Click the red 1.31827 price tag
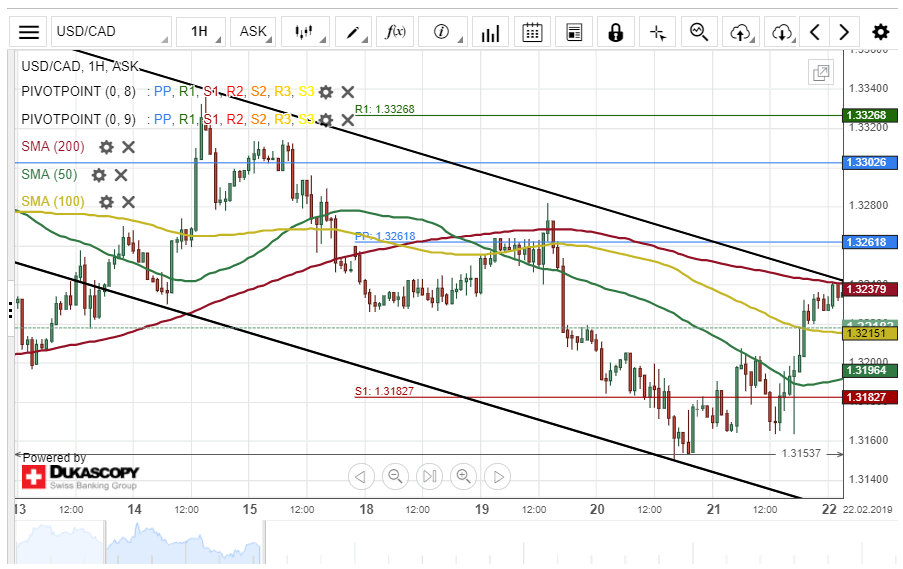Screen dimensions: 903x569 pyautogui.click(x=870, y=397)
